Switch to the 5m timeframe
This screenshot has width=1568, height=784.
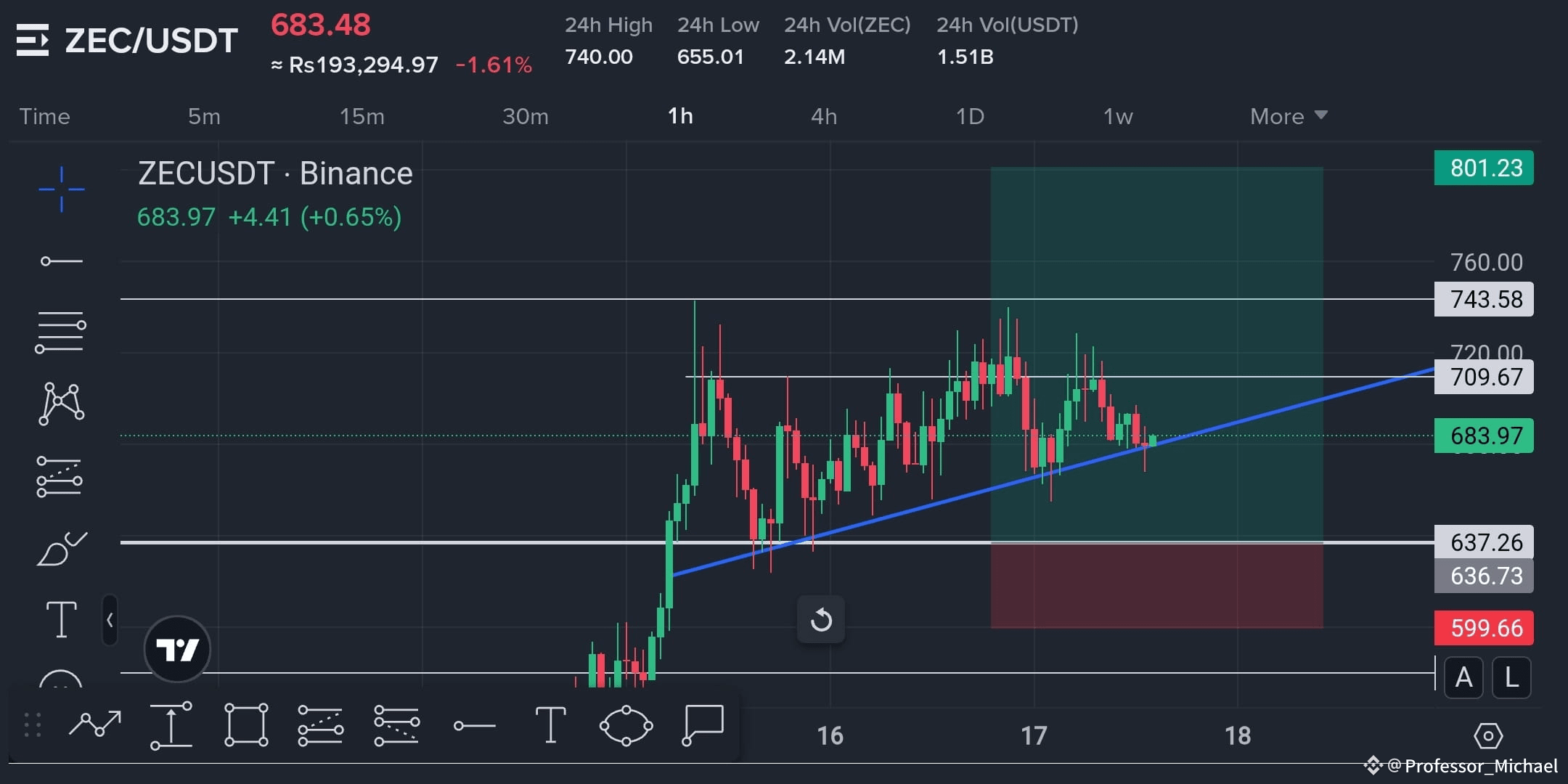(x=204, y=116)
